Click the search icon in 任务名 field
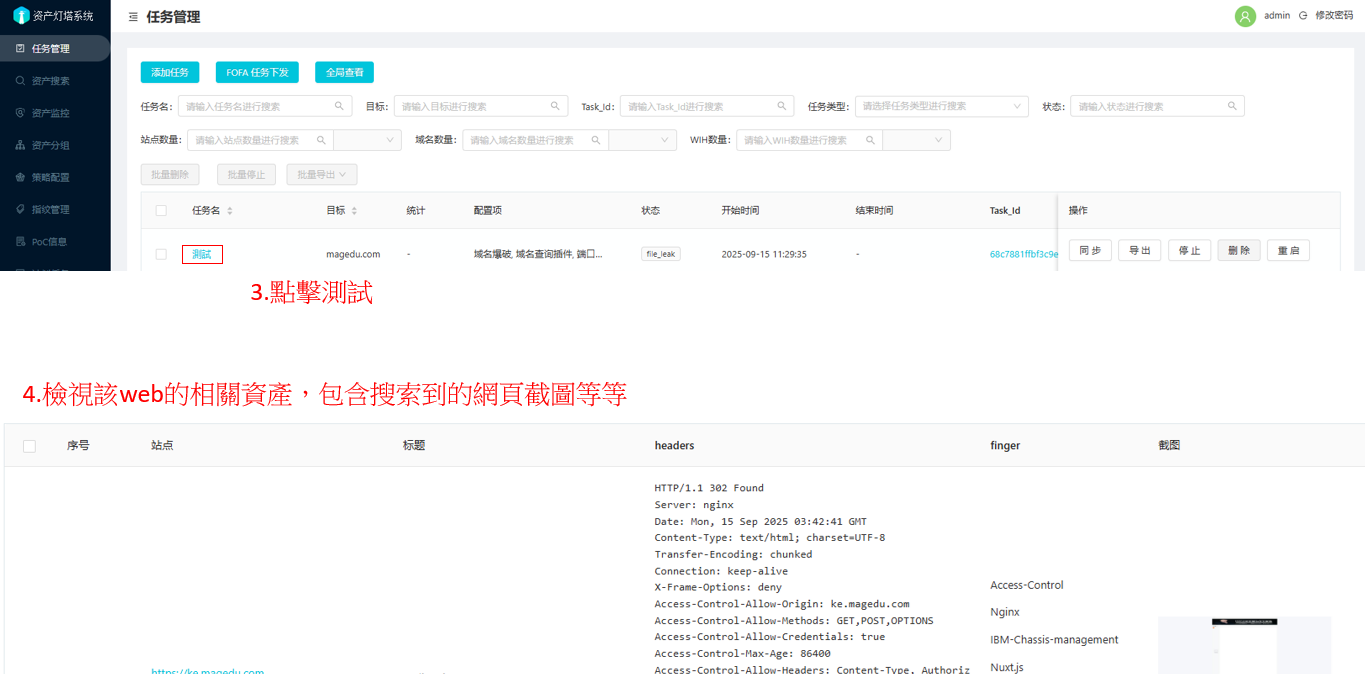The height and width of the screenshot is (674, 1365). pos(339,106)
